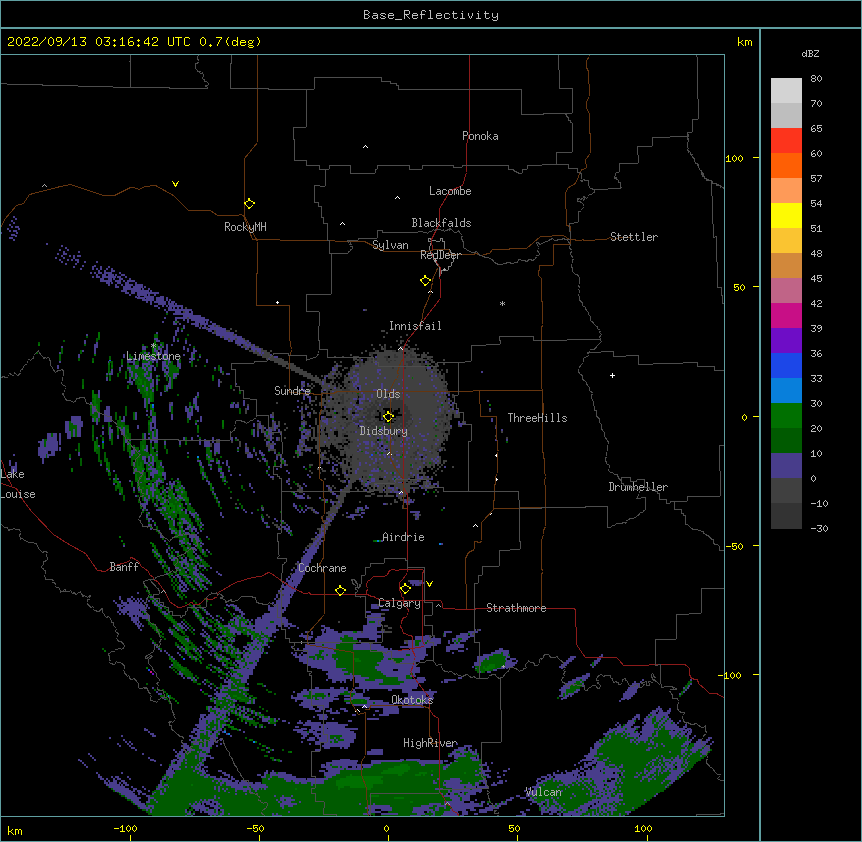862x842 pixels.
Task: Click the white asterisk marker east of Innisfail
Action: pos(502,303)
